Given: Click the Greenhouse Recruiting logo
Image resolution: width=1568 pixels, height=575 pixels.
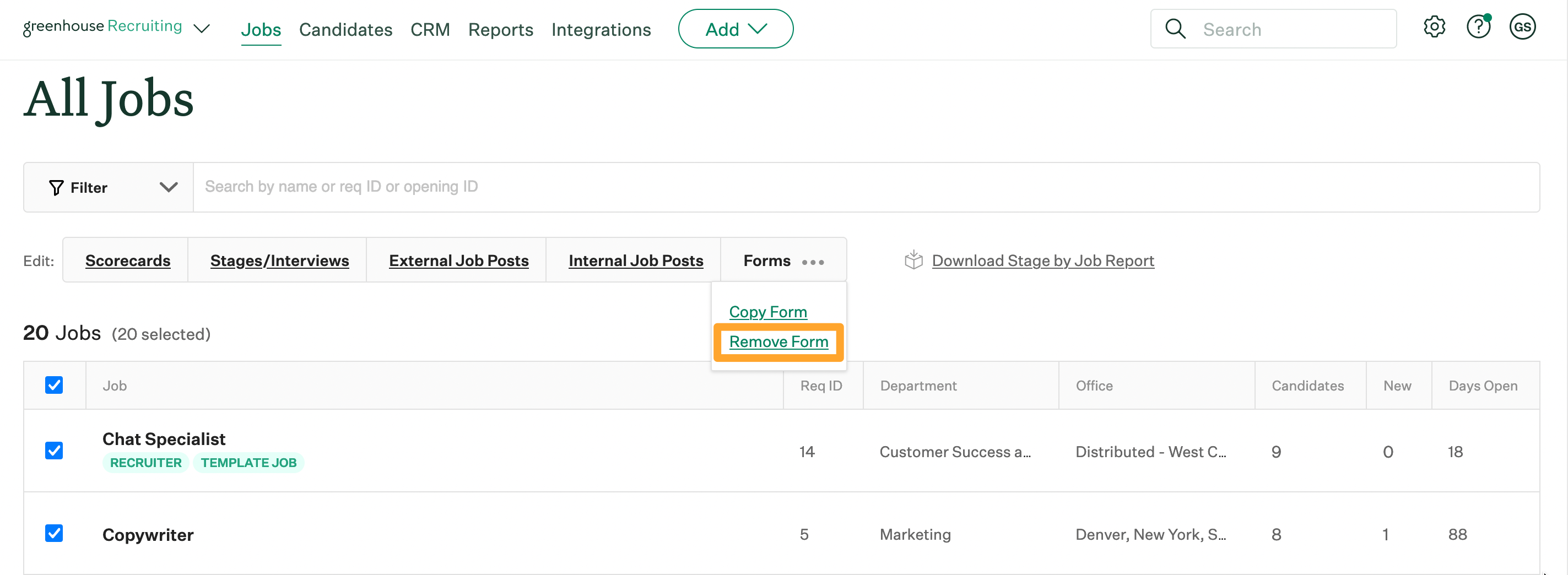Looking at the screenshot, I should [x=102, y=27].
